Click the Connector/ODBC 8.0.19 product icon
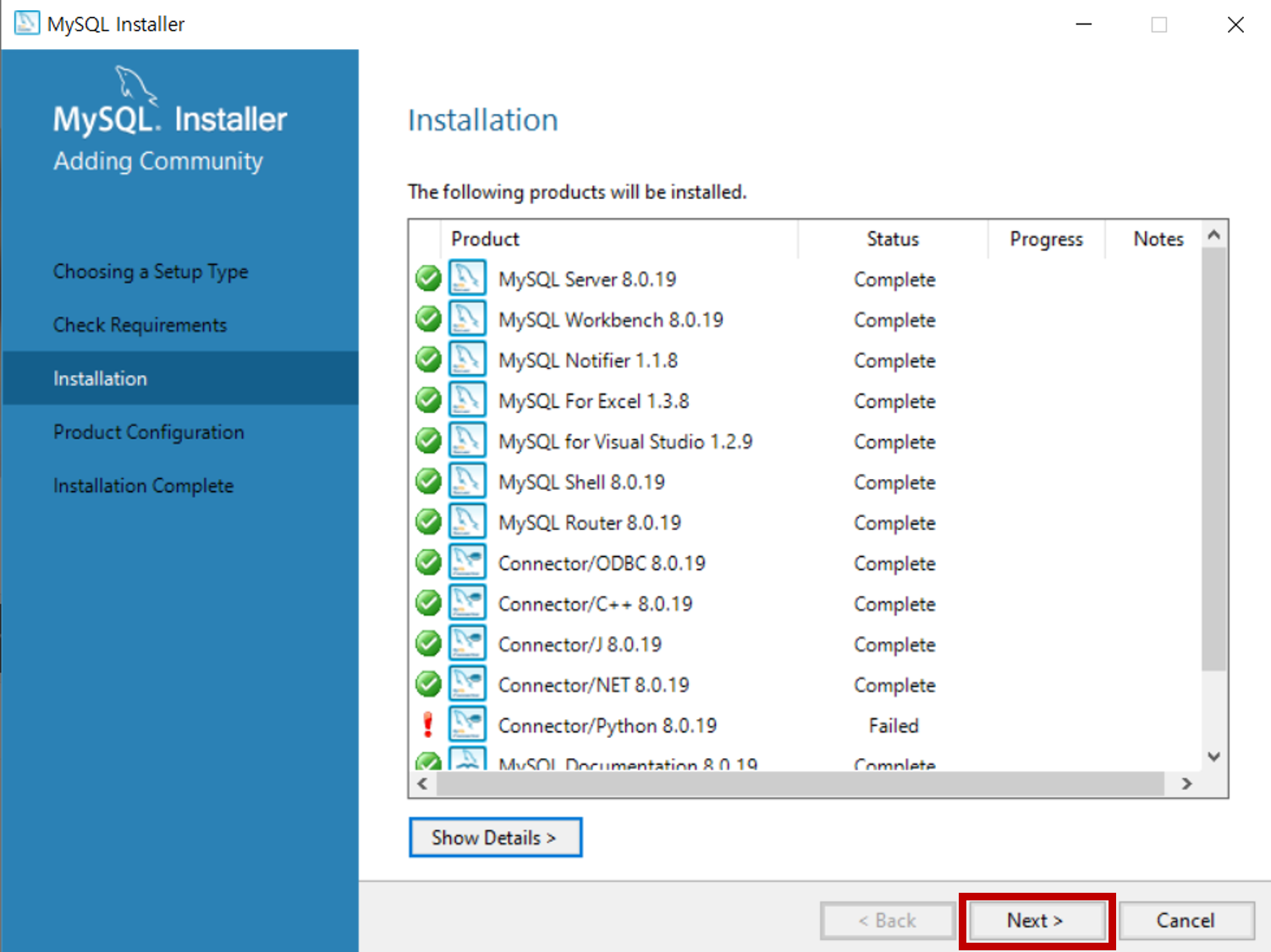1271x952 pixels. pyautogui.click(x=467, y=563)
